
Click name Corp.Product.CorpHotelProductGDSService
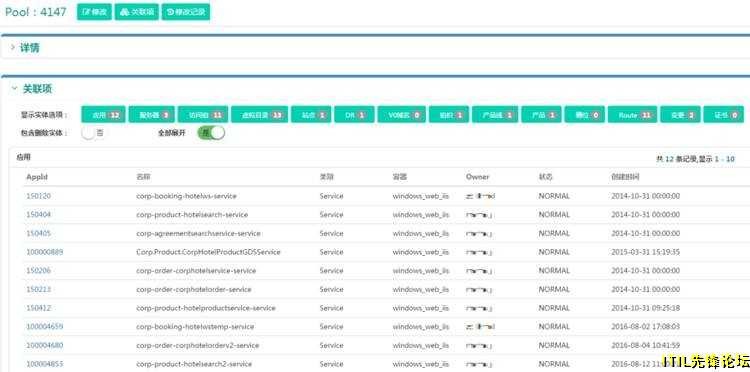point(208,252)
